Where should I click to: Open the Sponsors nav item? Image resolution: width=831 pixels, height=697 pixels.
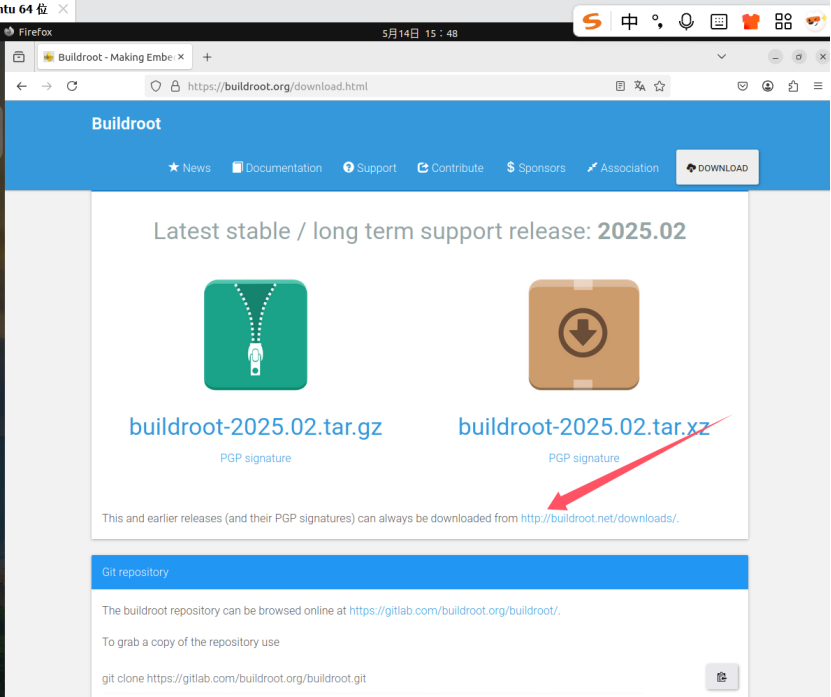pos(536,168)
